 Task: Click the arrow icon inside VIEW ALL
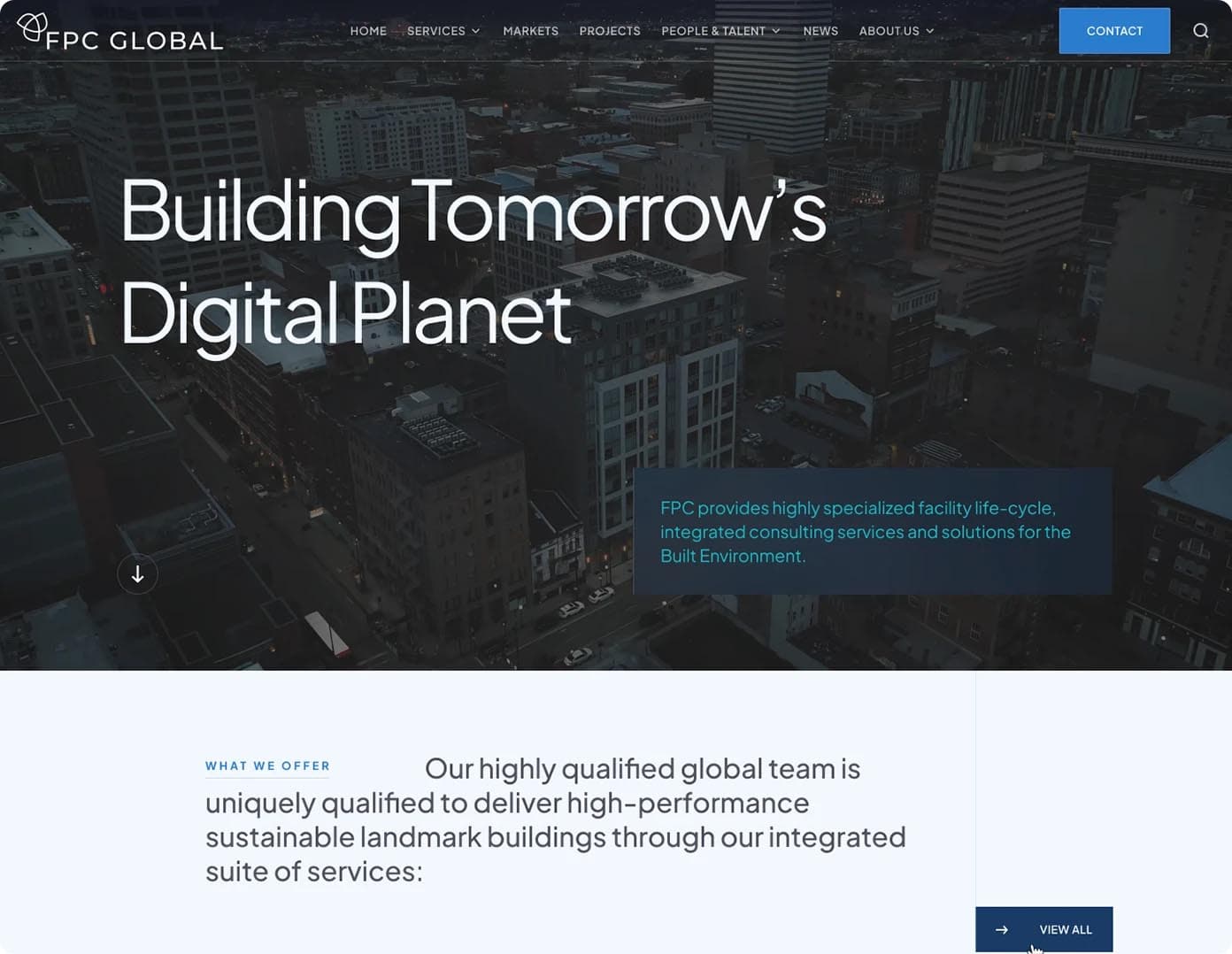(1002, 929)
